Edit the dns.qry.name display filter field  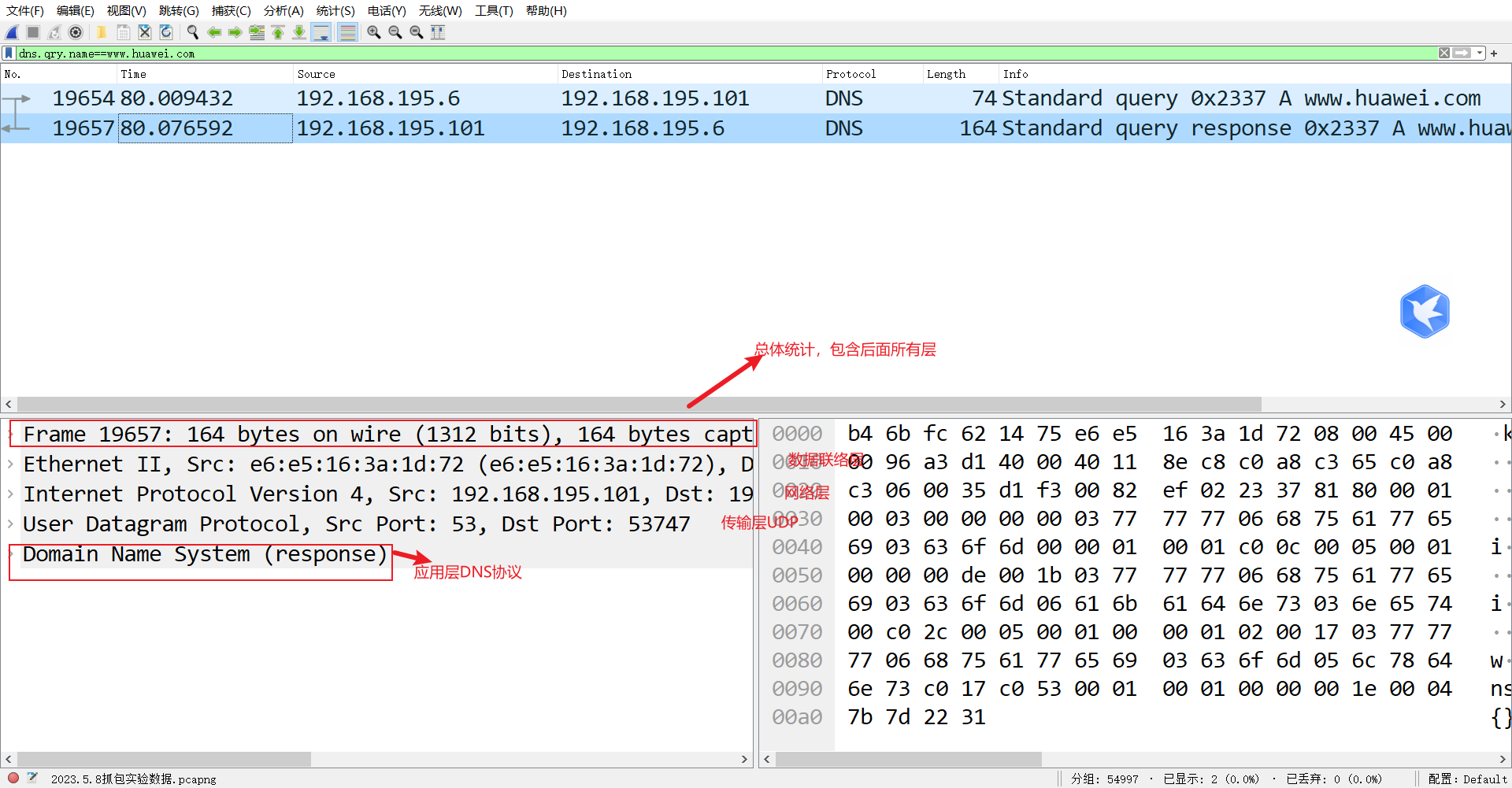[724, 54]
